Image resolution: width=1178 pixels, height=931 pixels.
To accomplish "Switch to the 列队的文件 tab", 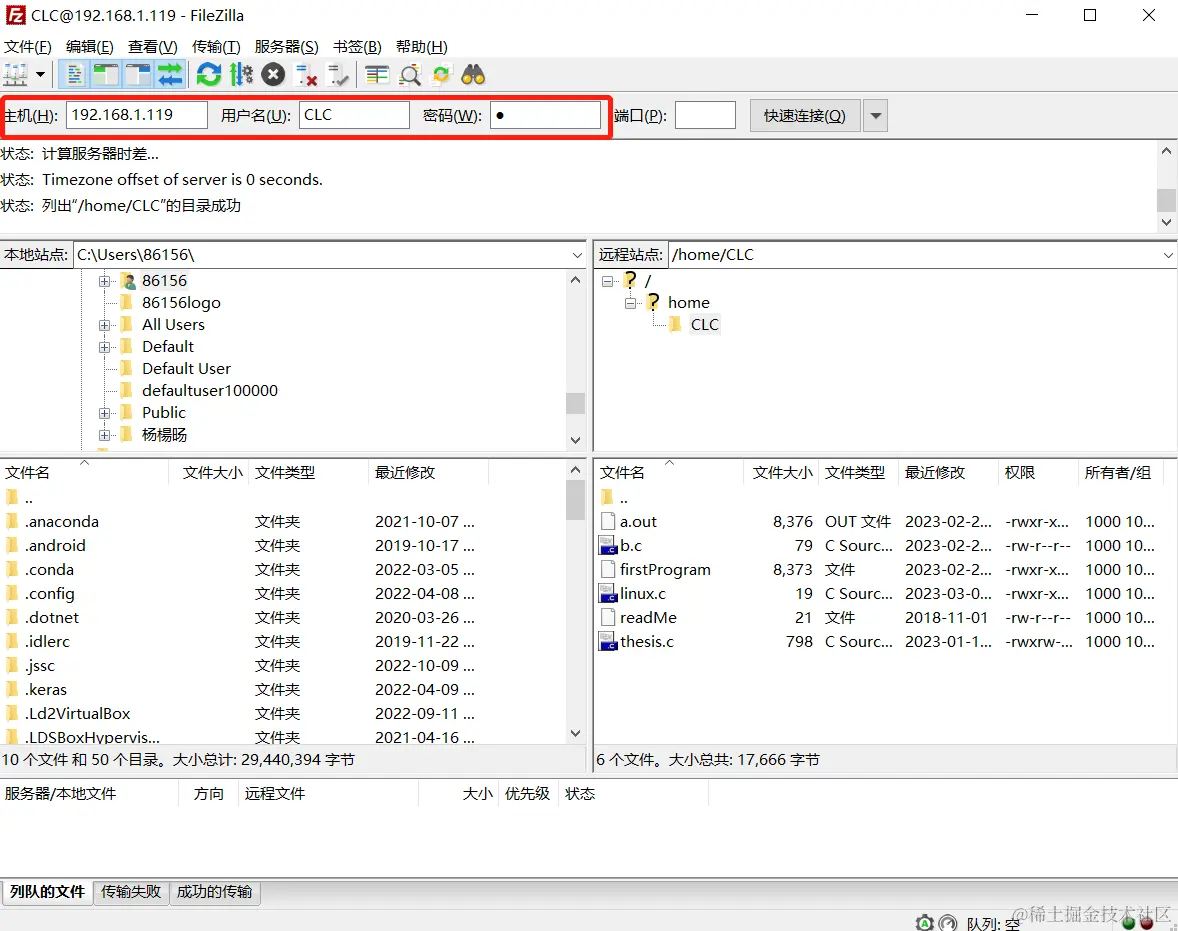I will tap(47, 892).
